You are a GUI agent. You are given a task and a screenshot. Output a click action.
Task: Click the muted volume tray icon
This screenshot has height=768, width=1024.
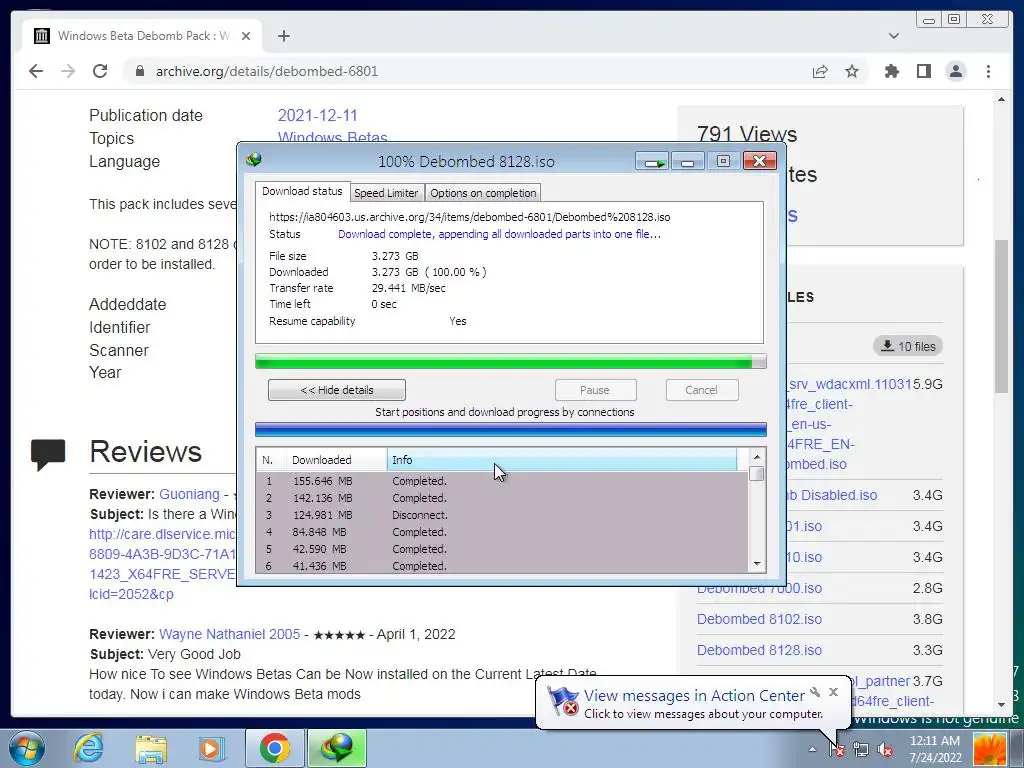[885, 750]
